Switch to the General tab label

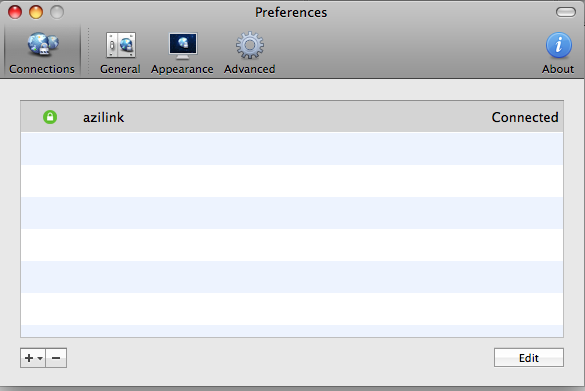(x=120, y=69)
